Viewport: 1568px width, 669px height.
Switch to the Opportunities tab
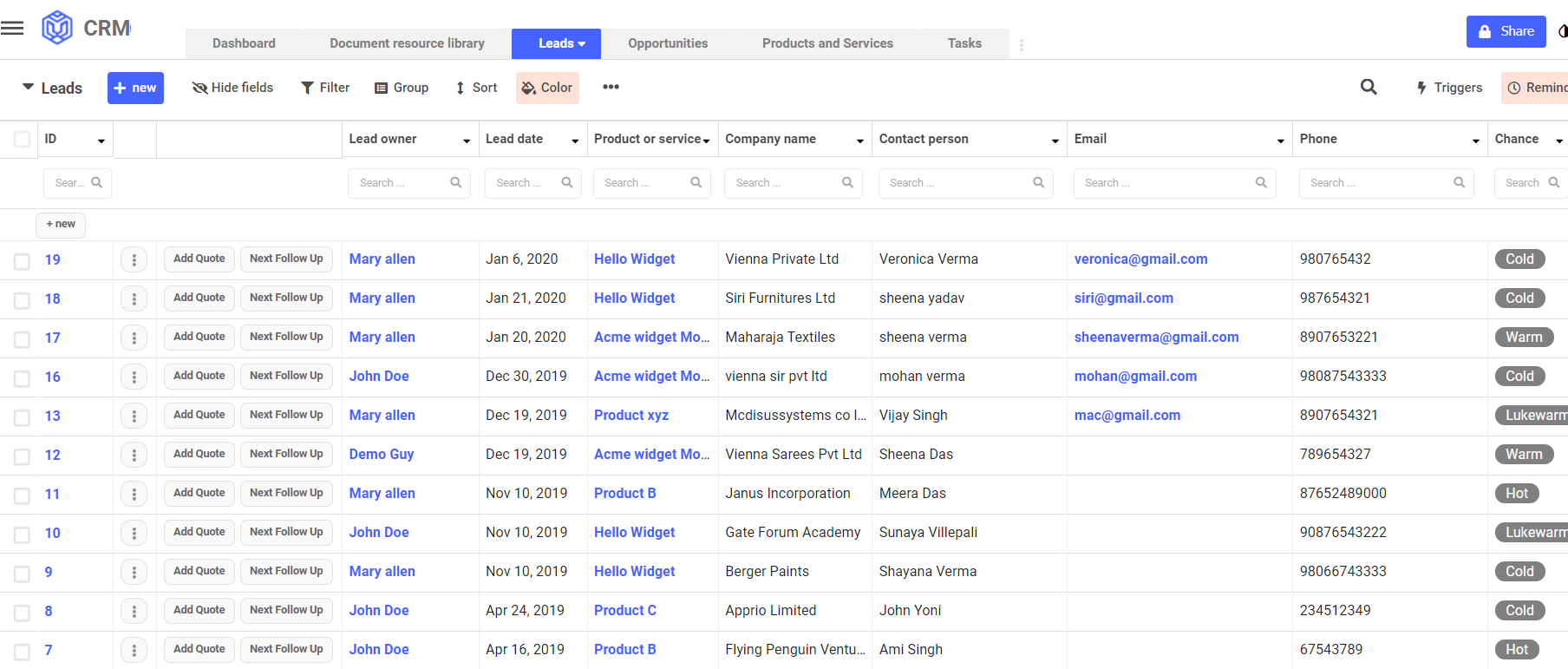[x=668, y=43]
